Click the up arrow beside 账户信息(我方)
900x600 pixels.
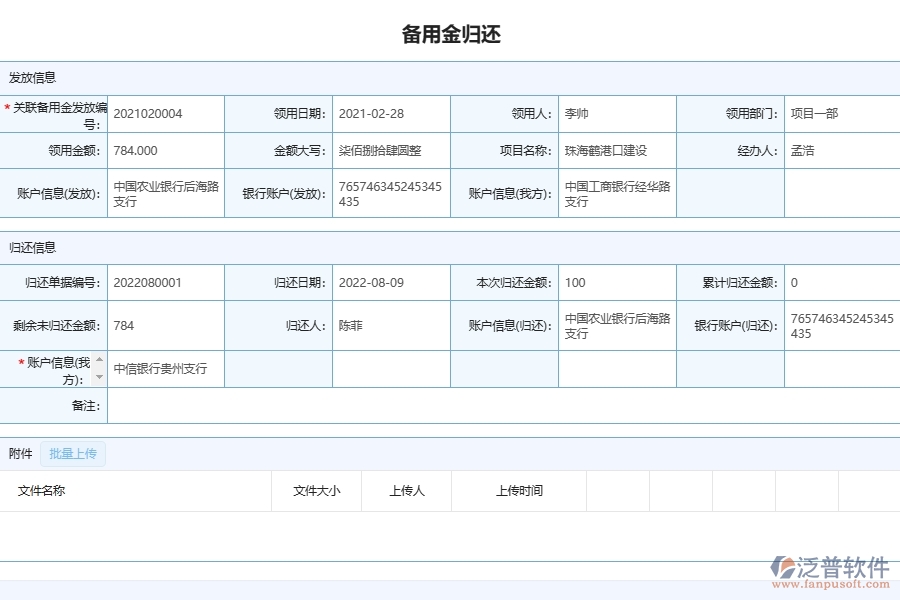100,358
